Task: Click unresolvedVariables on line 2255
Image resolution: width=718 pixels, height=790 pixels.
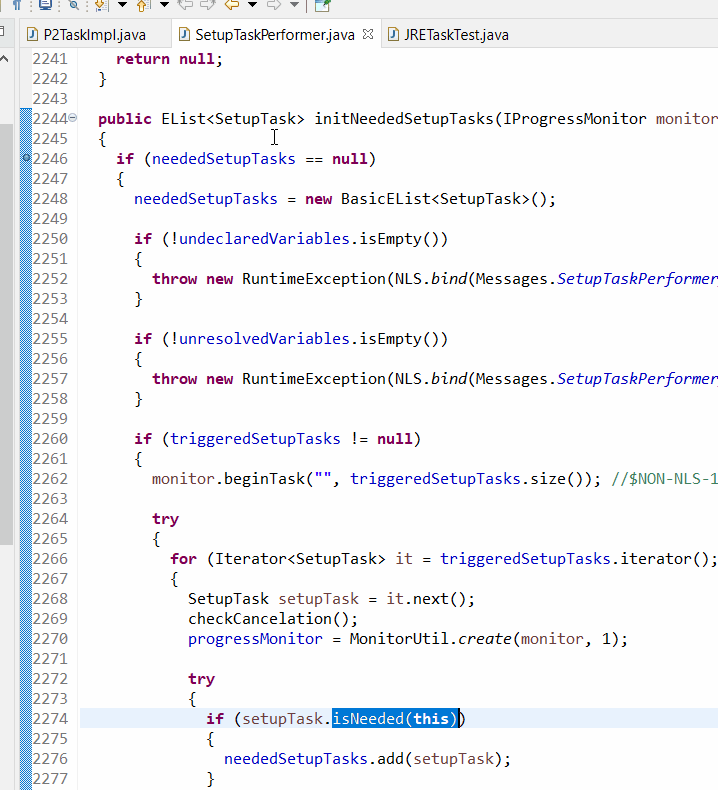Action: [265, 339]
